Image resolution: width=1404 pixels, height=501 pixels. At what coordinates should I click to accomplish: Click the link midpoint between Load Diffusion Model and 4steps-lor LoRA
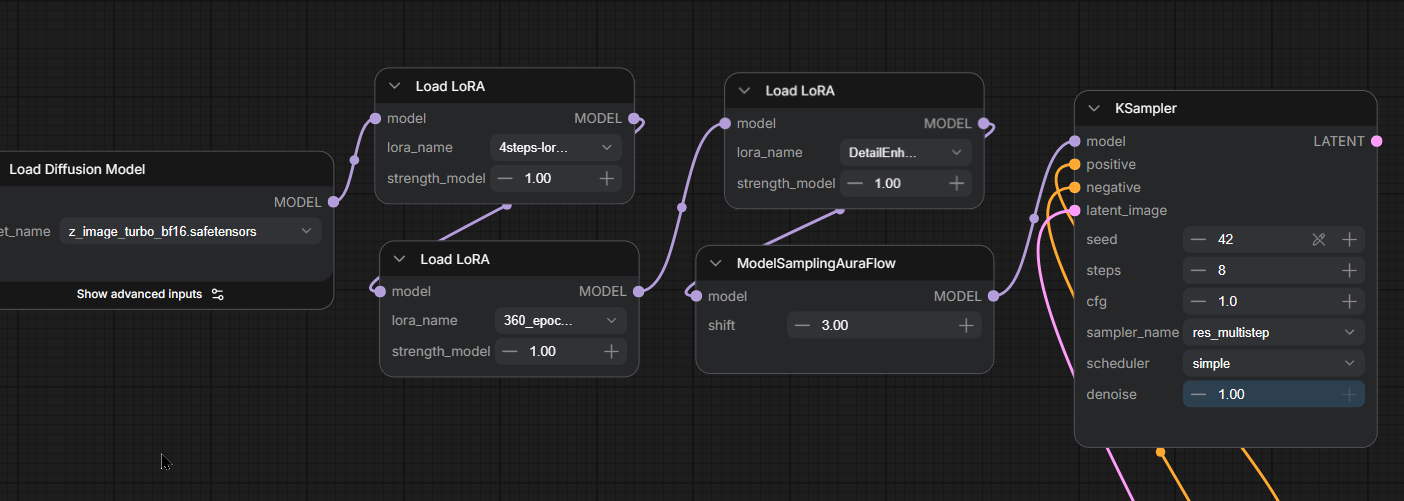click(354, 159)
